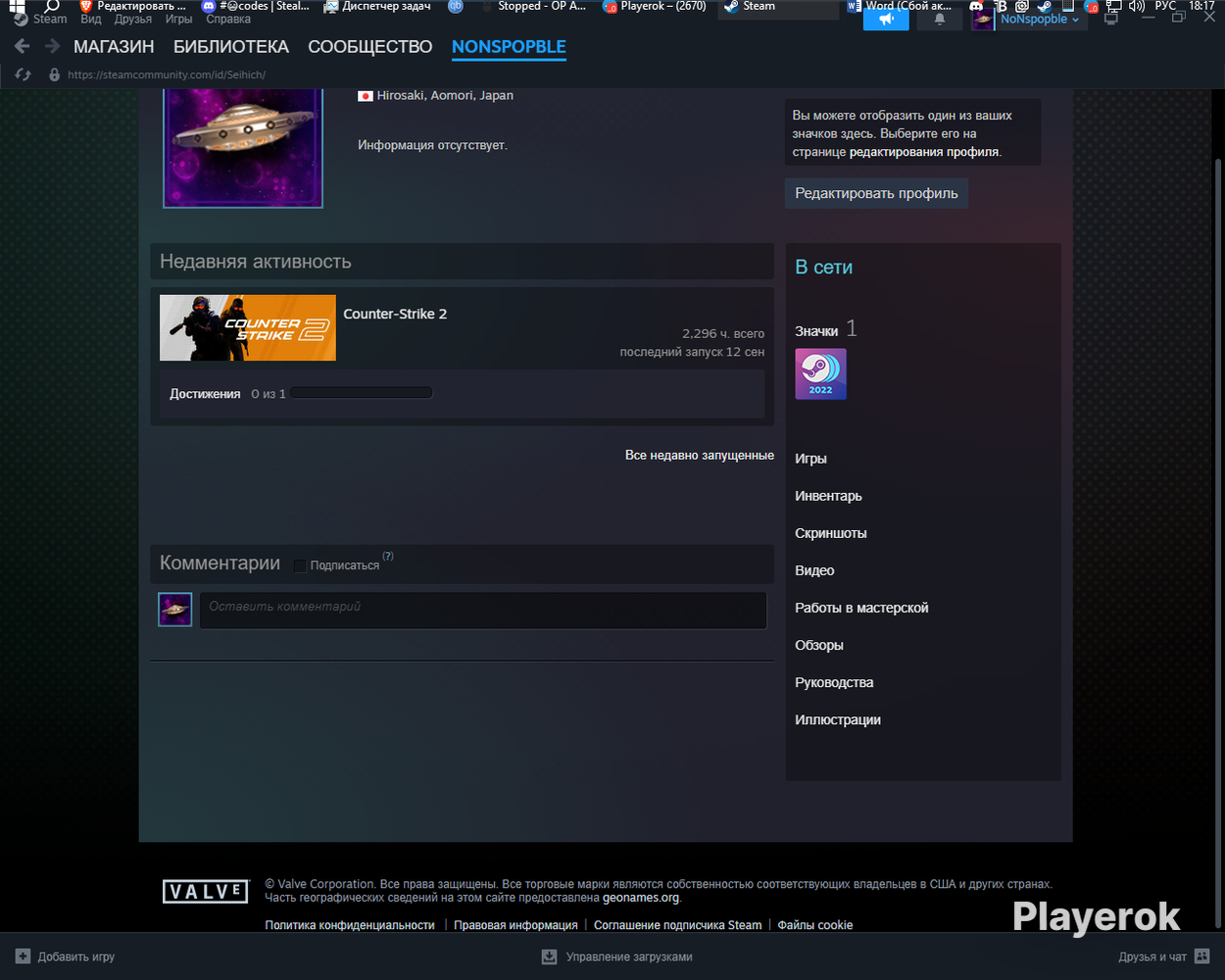1225x980 pixels.
Task: Open the СООБЩЕСТВО tab
Action: (370, 47)
